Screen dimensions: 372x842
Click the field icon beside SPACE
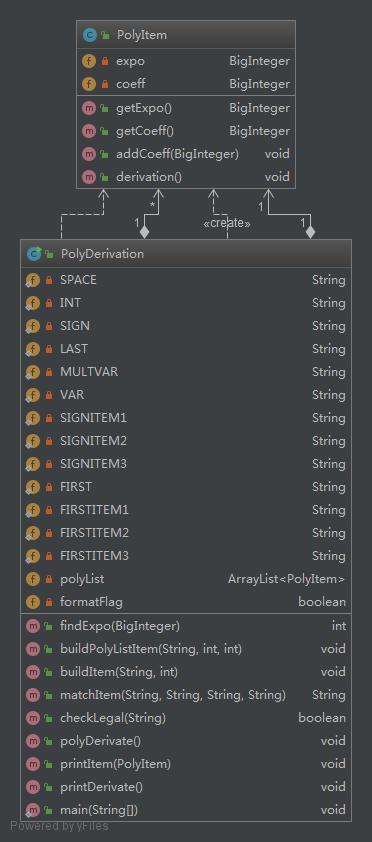(32, 280)
